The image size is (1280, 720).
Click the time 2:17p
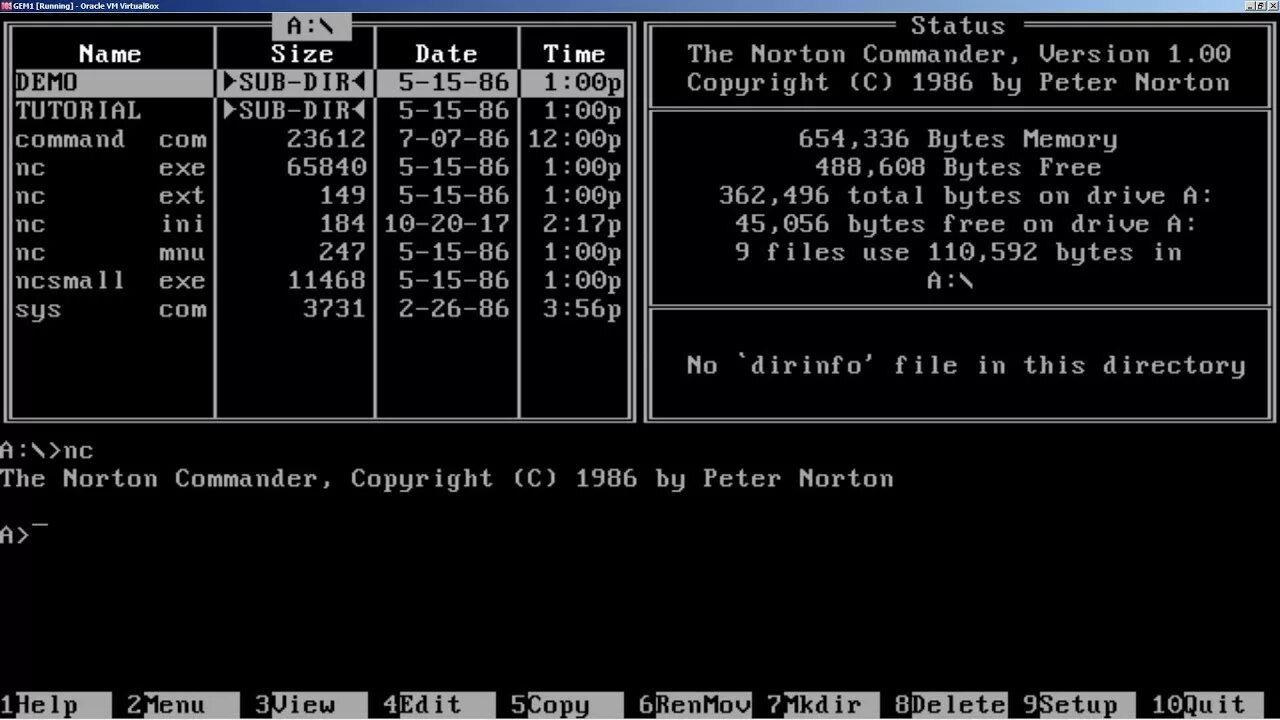click(x=582, y=224)
